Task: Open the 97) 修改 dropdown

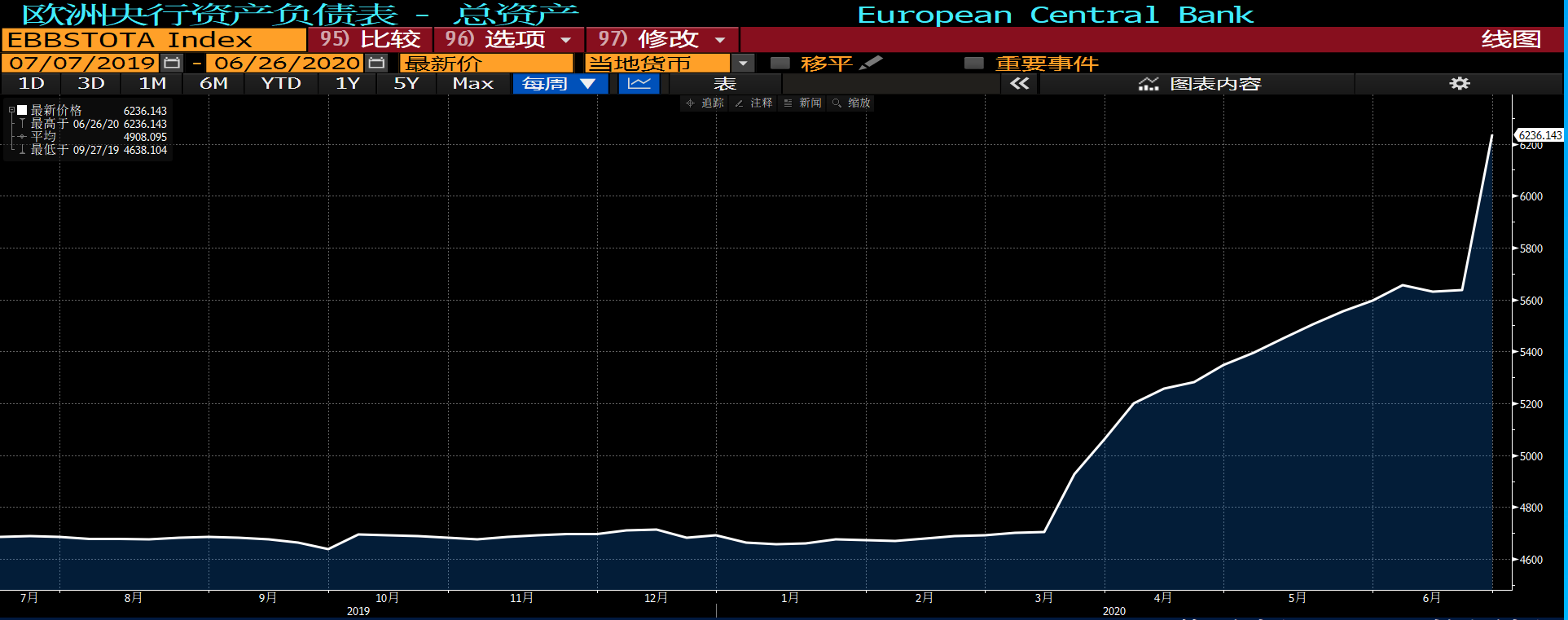Action: coord(662,39)
